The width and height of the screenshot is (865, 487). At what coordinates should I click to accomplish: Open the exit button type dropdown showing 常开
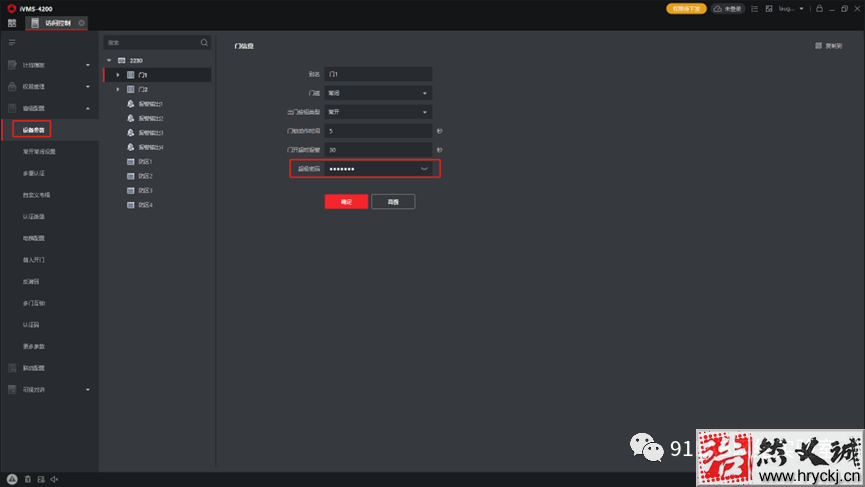378,112
